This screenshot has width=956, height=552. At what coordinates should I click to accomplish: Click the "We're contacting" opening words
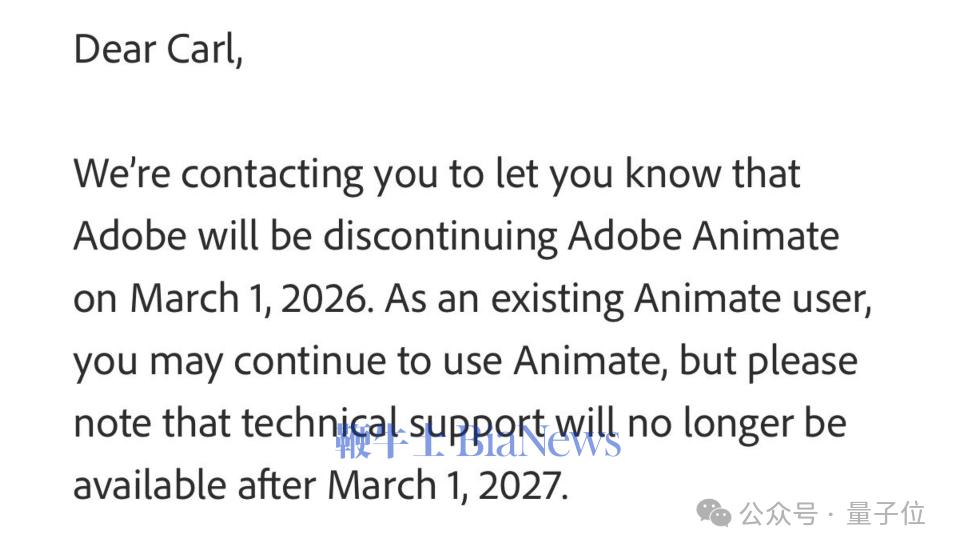(x=218, y=174)
